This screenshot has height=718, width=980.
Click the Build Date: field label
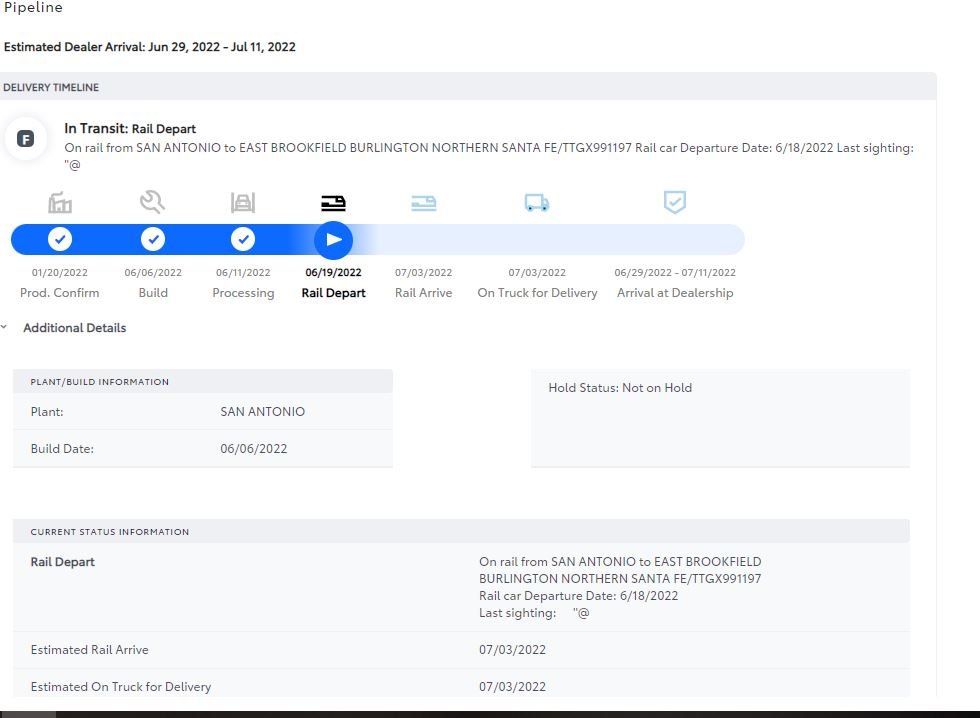[62, 449]
